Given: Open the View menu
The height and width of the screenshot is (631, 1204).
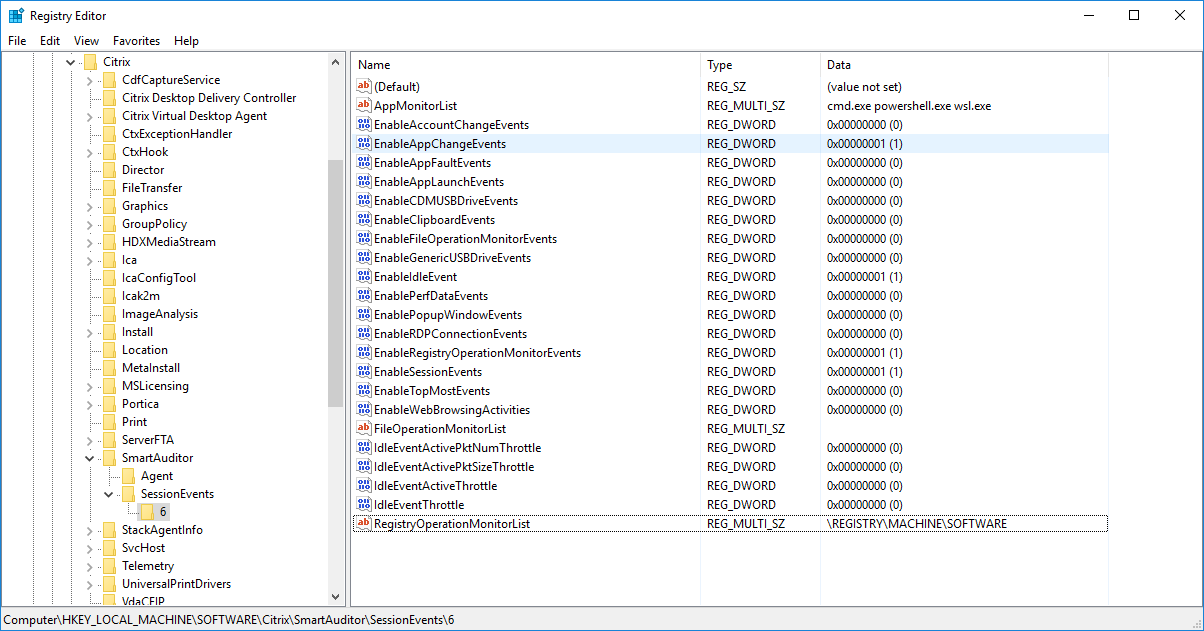Looking at the screenshot, I should tap(85, 41).
